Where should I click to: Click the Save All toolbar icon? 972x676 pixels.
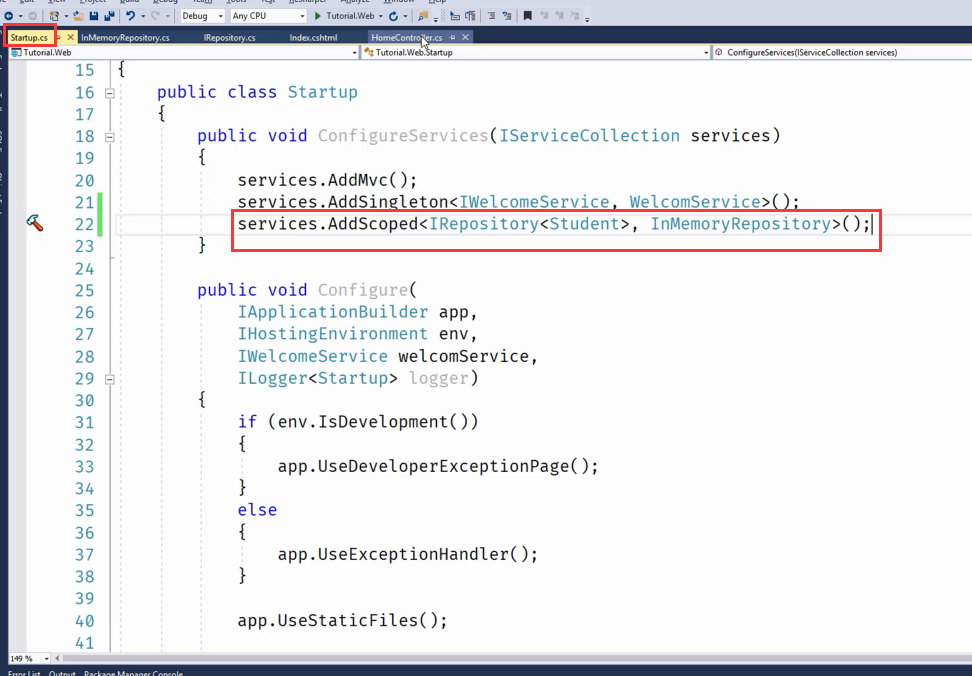[x=108, y=16]
